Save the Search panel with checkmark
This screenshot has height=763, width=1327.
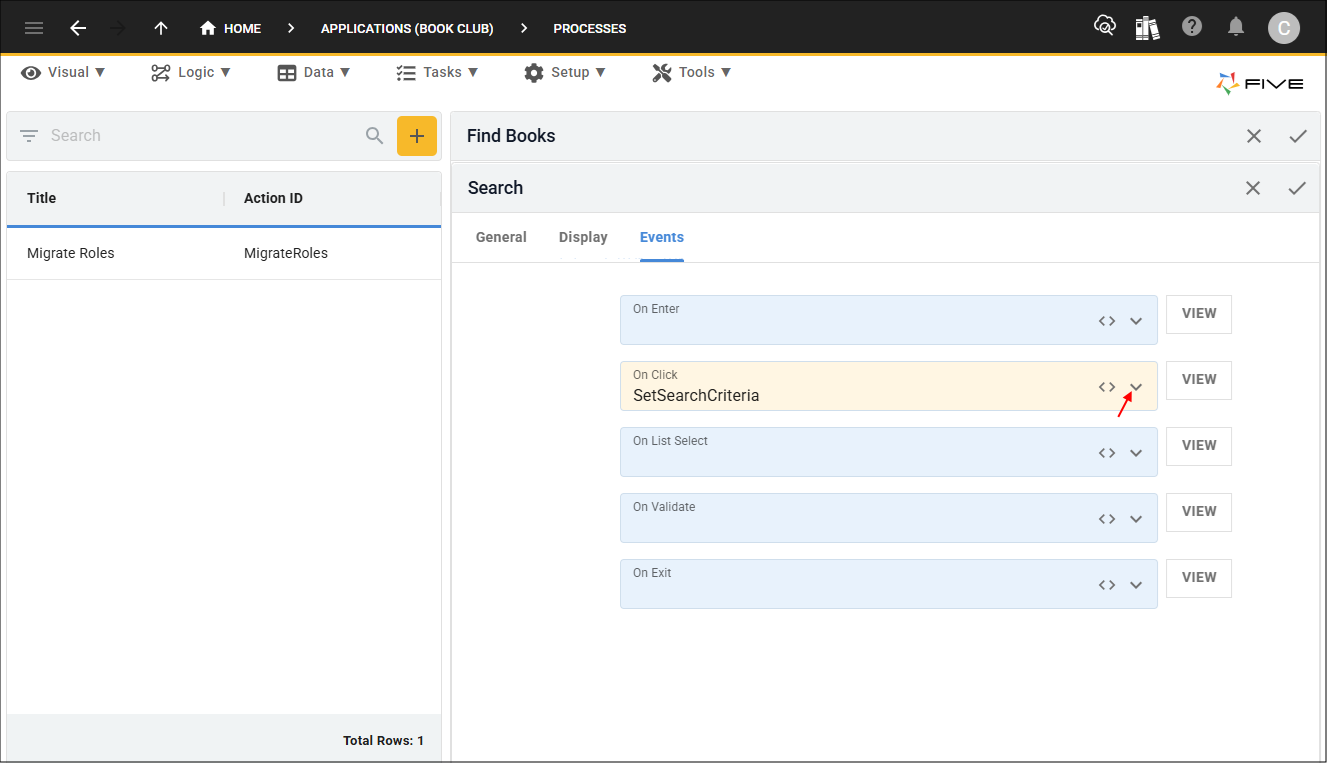[x=1297, y=188]
